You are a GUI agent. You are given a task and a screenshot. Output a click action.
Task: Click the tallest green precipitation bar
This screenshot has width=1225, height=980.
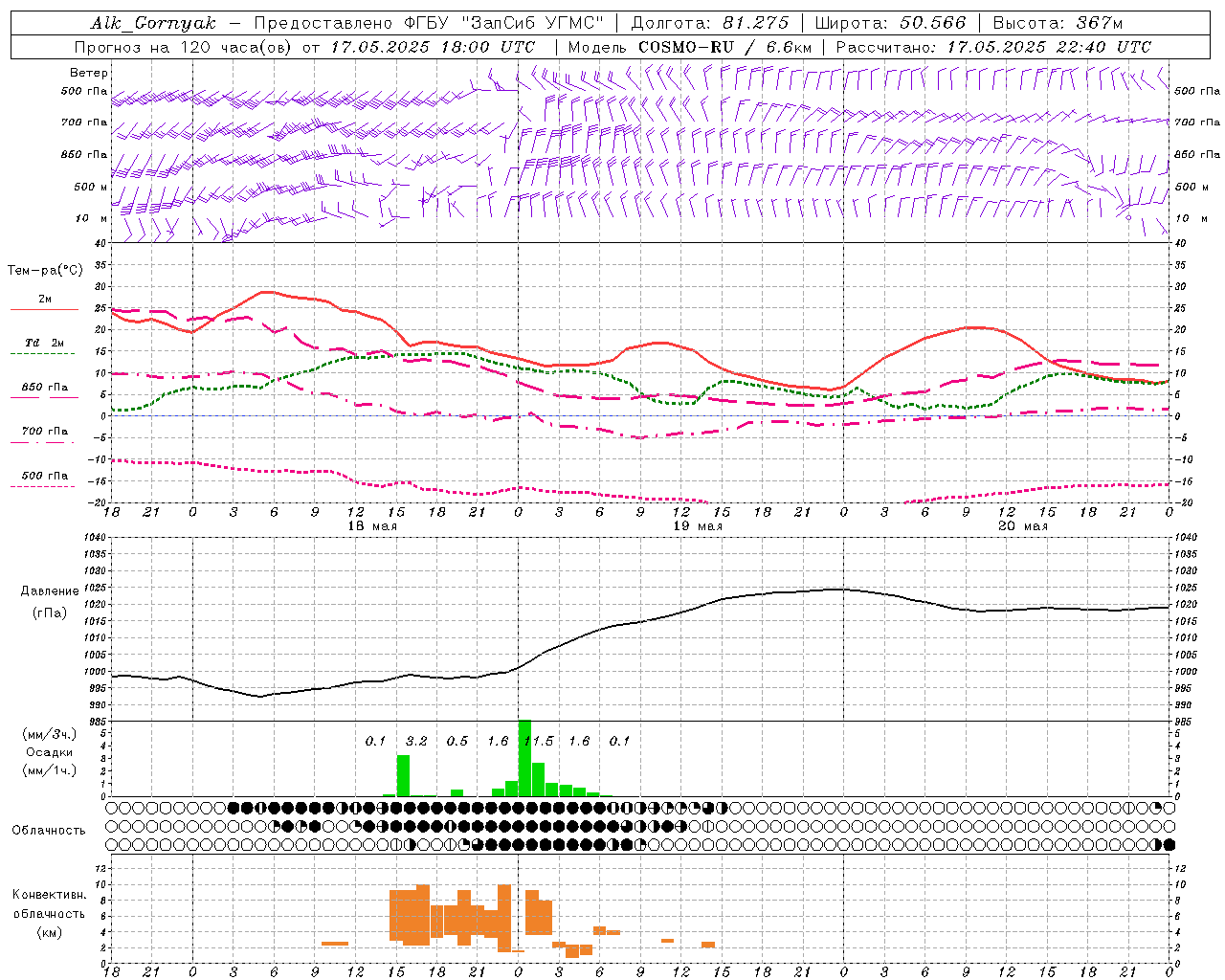[x=524, y=758]
